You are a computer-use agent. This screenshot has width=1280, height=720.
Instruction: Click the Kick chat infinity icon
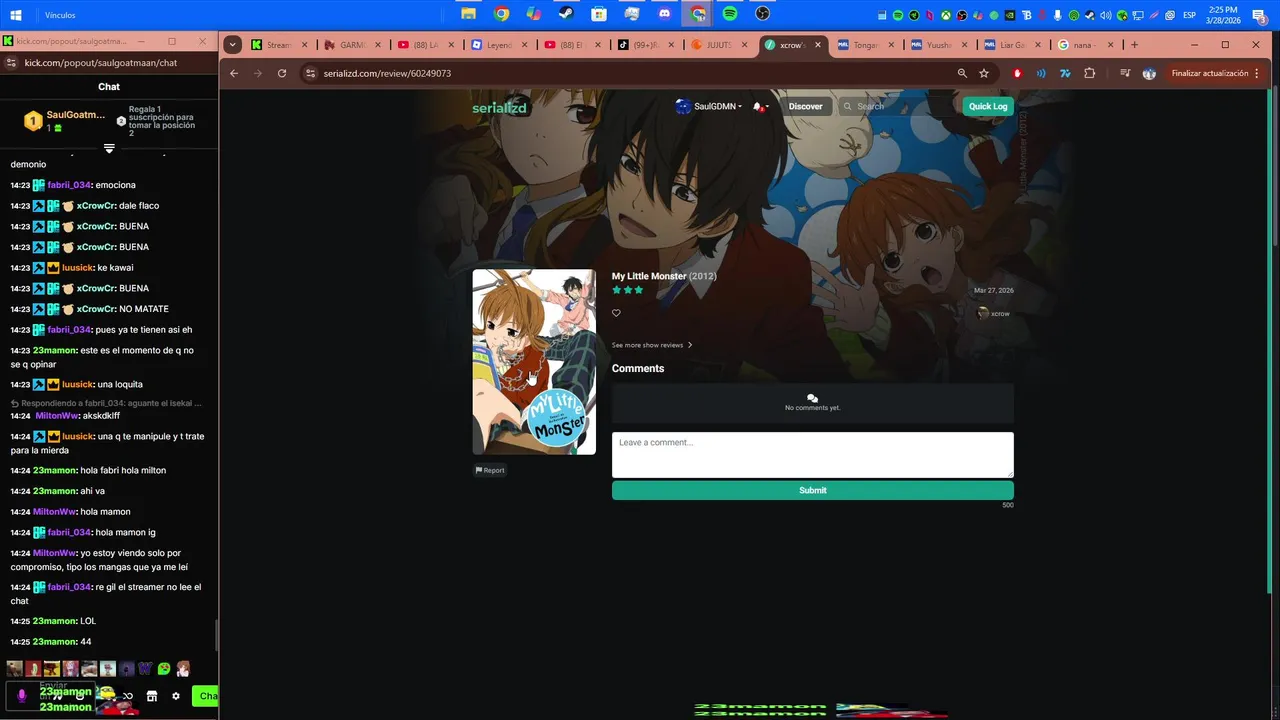pyautogui.click(x=127, y=696)
